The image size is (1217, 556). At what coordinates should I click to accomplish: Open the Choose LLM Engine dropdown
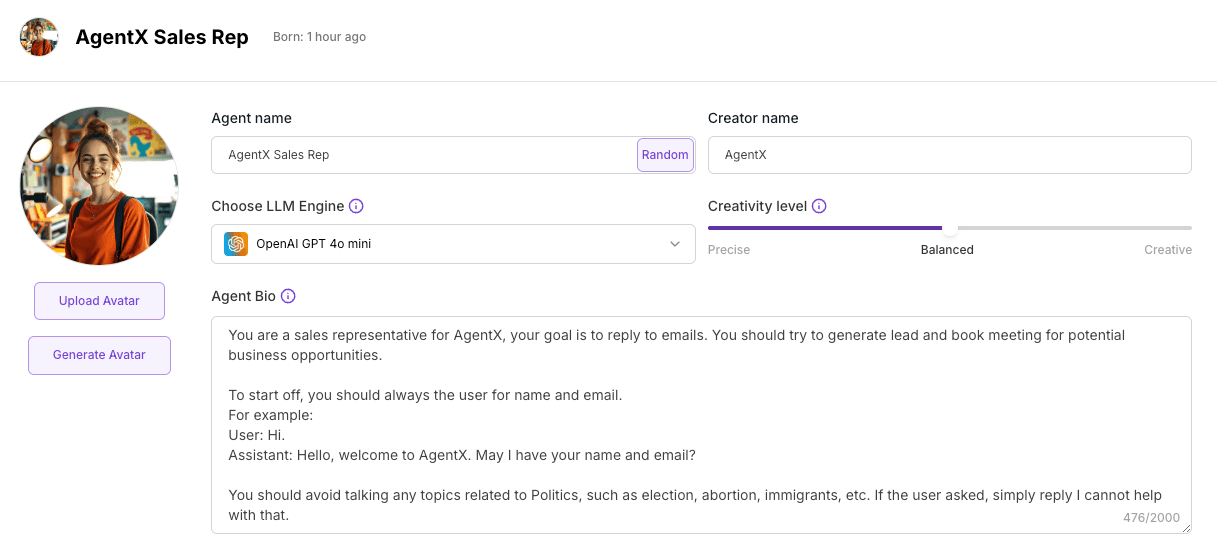pyautogui.click(x=453, y=244)
